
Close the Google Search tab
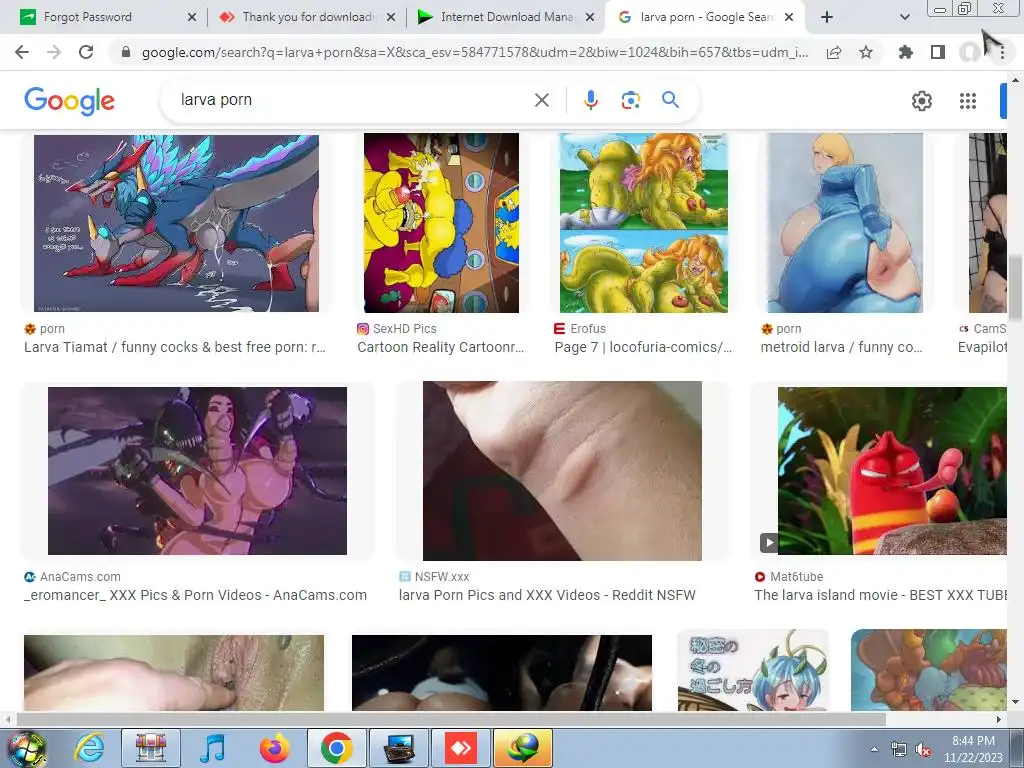pyautogui.click(x=789, y=17)
